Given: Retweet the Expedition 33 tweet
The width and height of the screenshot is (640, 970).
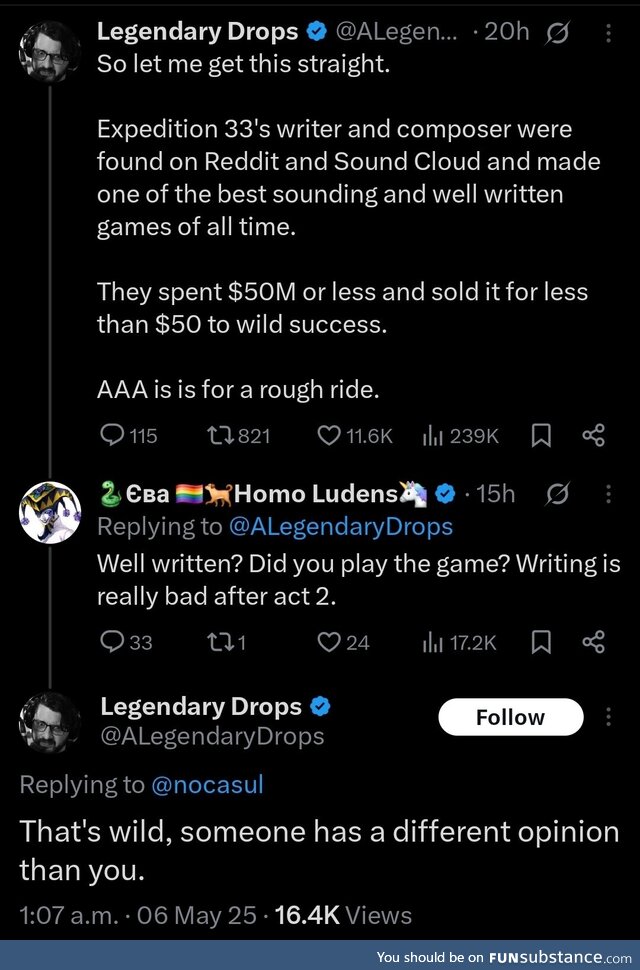Looking at the screenshot, I should [220, 435].
